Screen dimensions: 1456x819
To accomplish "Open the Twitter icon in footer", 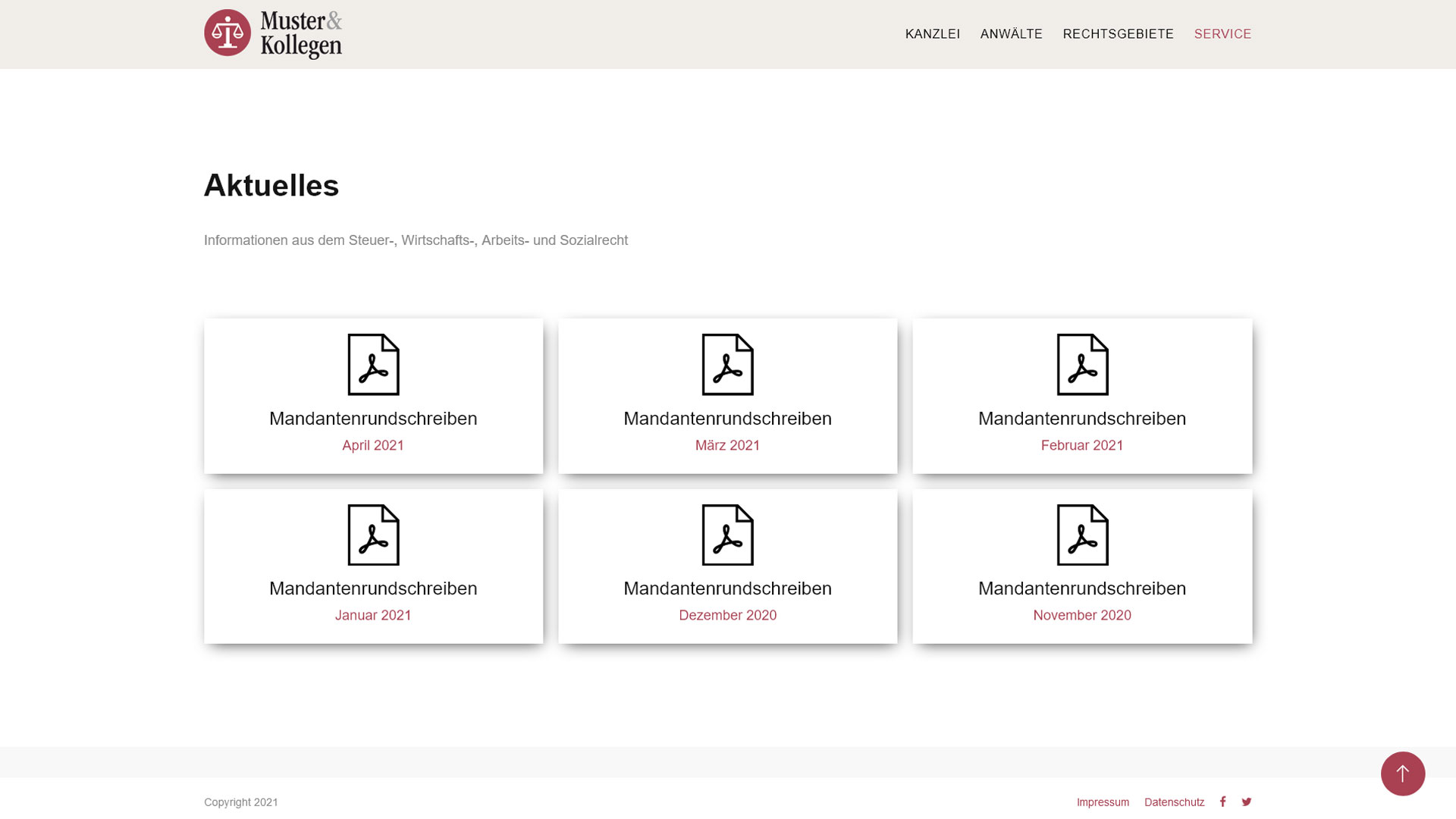I will tap(1247, 802).
